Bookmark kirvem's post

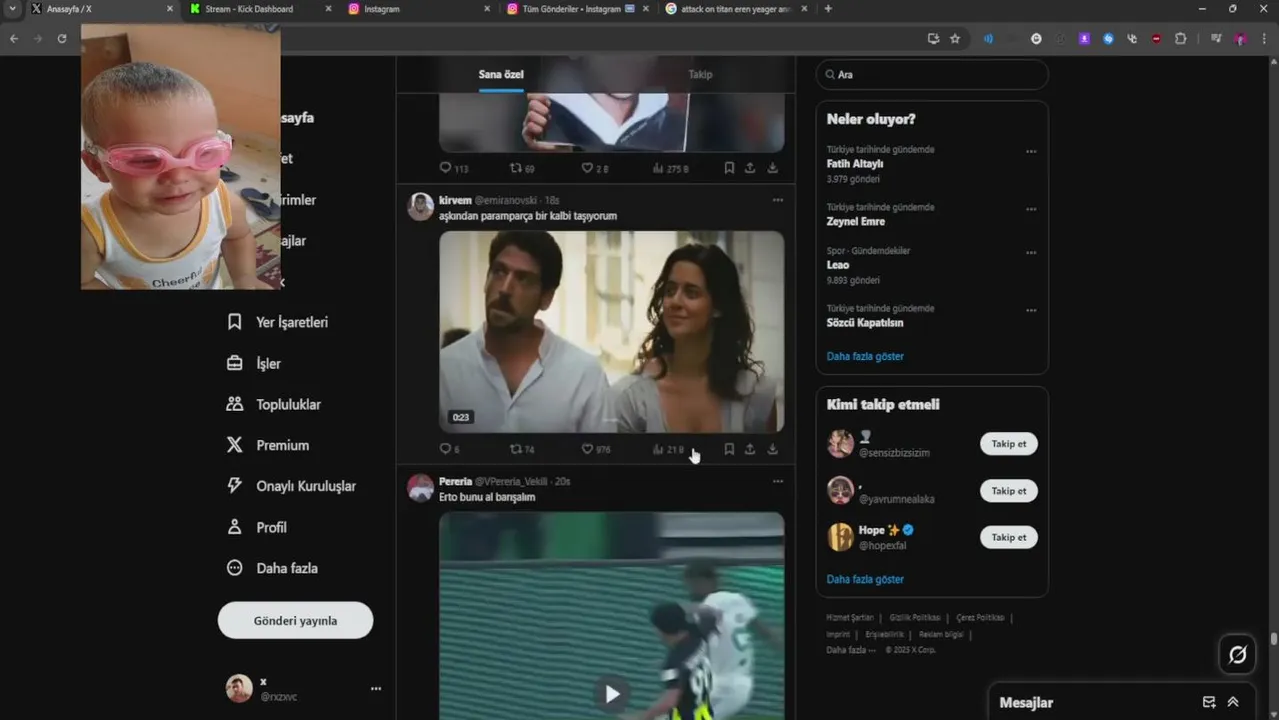click(x=729, y=450)
